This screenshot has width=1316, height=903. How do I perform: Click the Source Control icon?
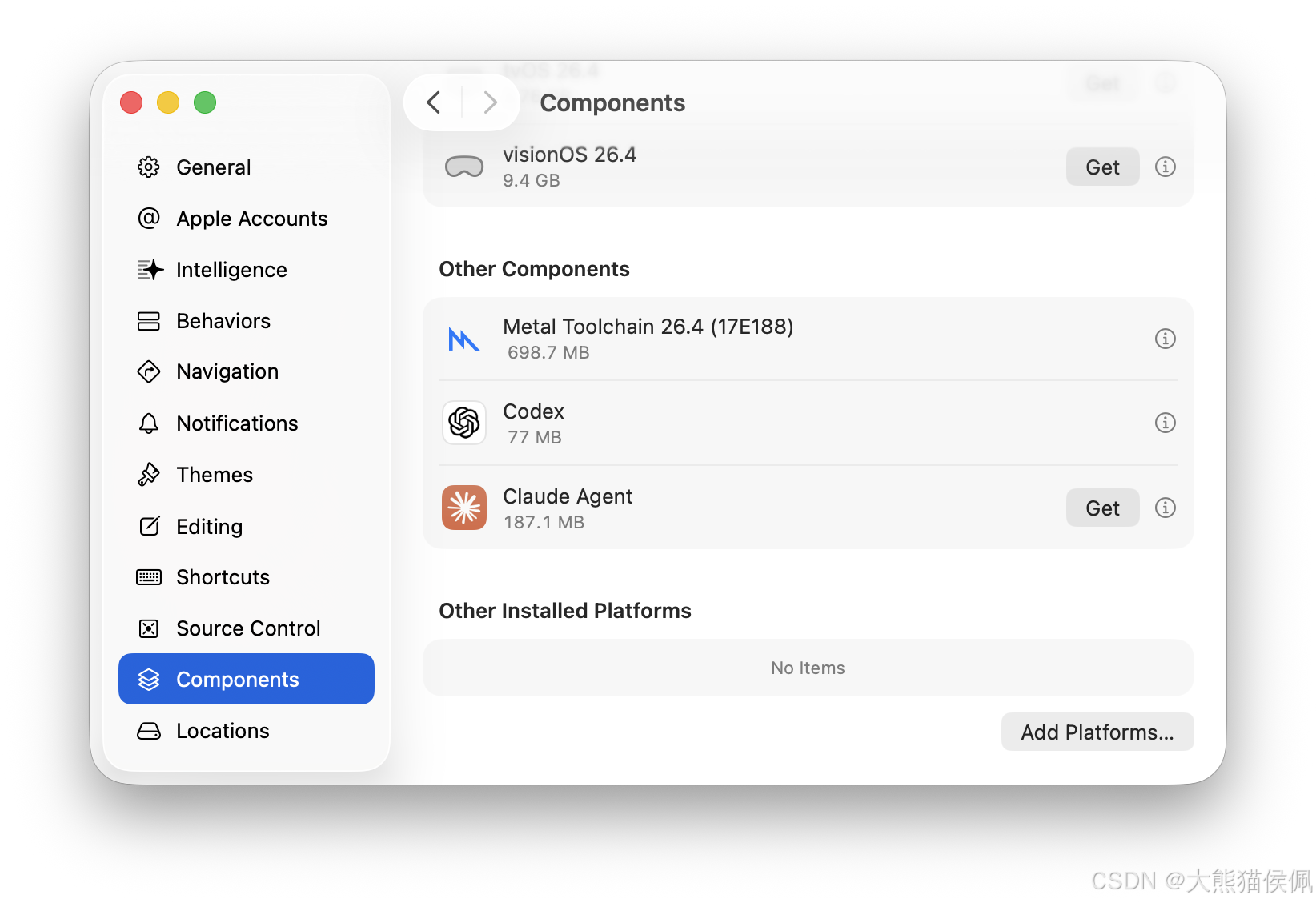click(149, 628)
